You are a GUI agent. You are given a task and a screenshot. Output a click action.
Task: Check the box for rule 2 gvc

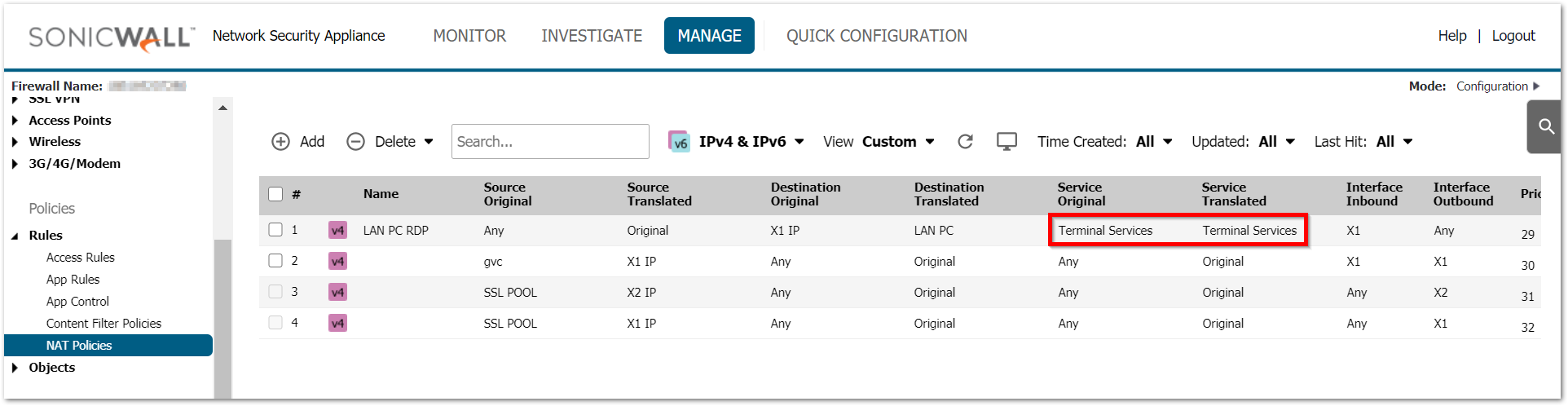click(x=275, y=261)
